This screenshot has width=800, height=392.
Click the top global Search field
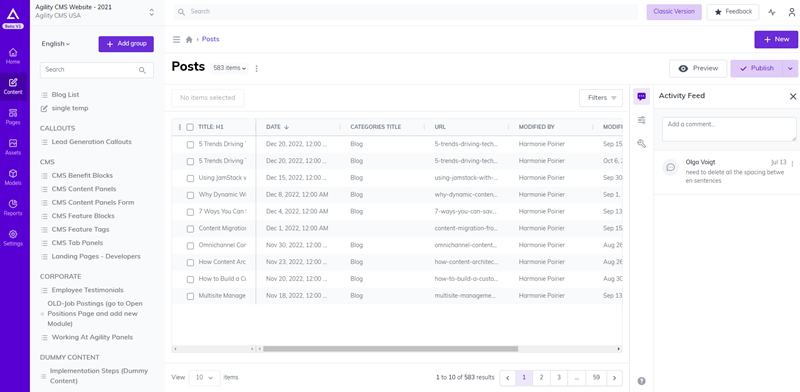pyautogui.click(x=406, y=12)
